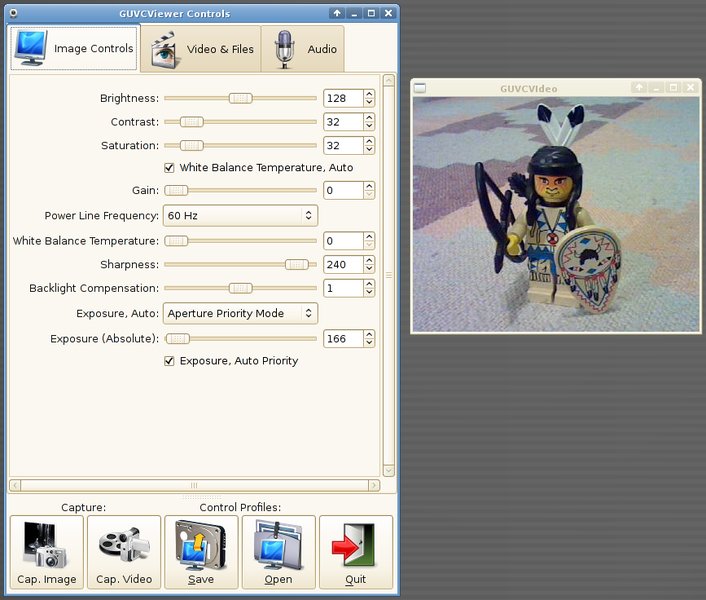Click the Gain slider handle
706x600 pixels.
click(x=176, y=190)
